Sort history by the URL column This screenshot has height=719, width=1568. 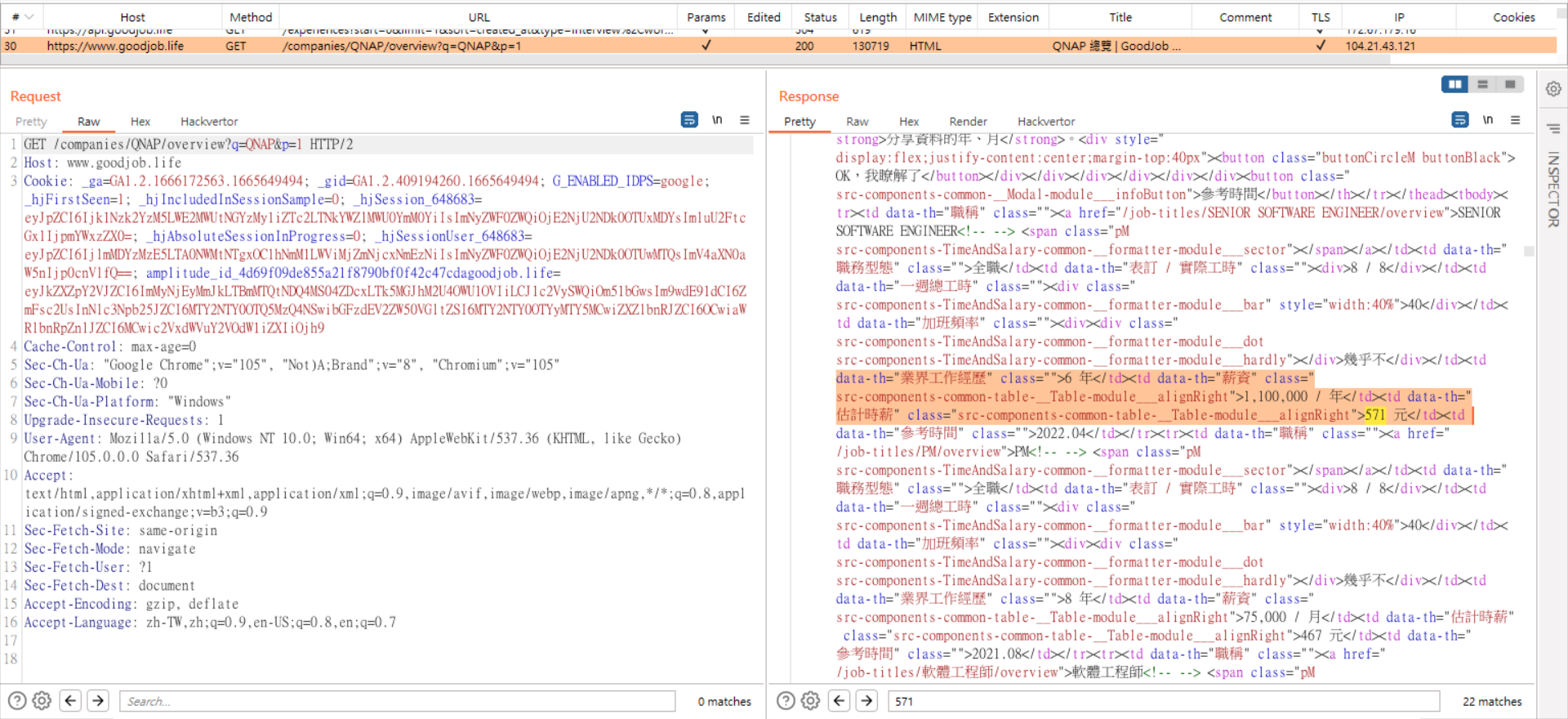point(479,17)
